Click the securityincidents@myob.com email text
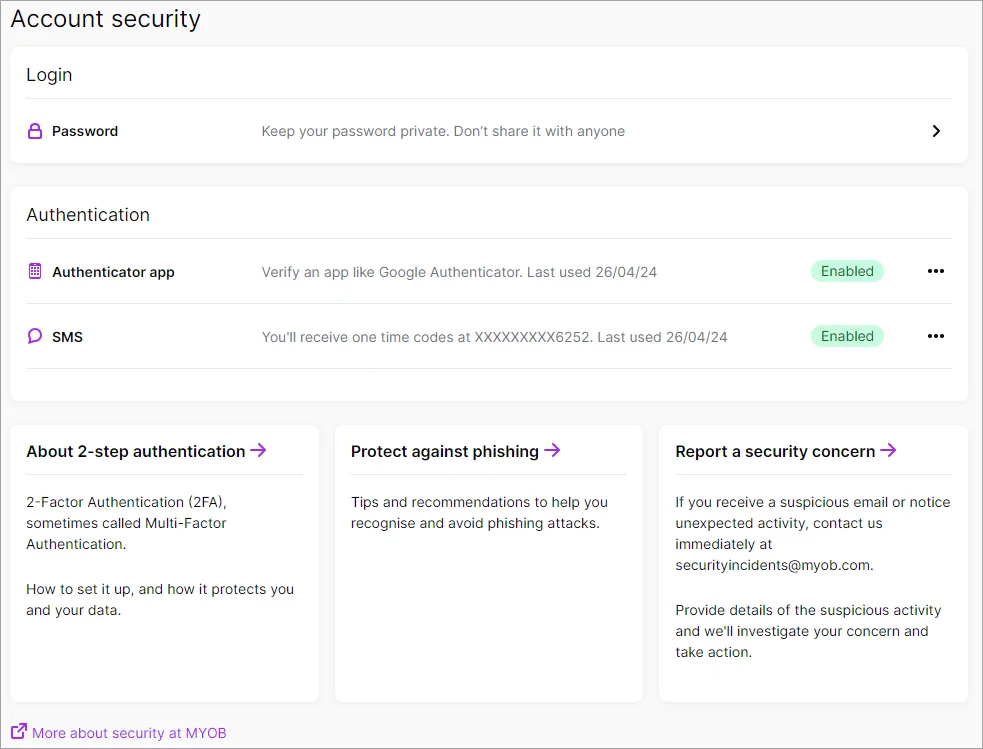Image resolution: width=983 pixels, height=749 pixels. (773, 565)
